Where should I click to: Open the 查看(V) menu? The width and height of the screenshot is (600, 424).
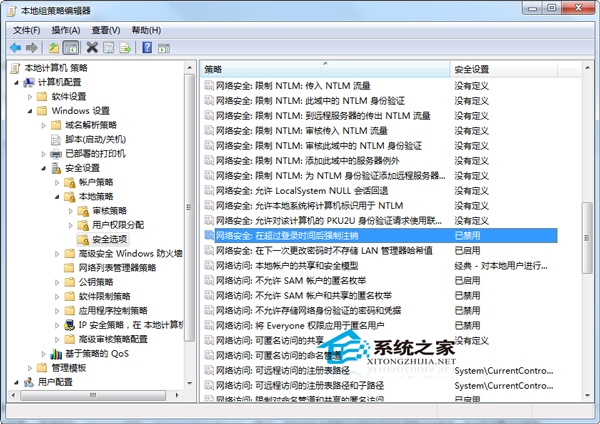pyautogui.click(x=106, y=30)
